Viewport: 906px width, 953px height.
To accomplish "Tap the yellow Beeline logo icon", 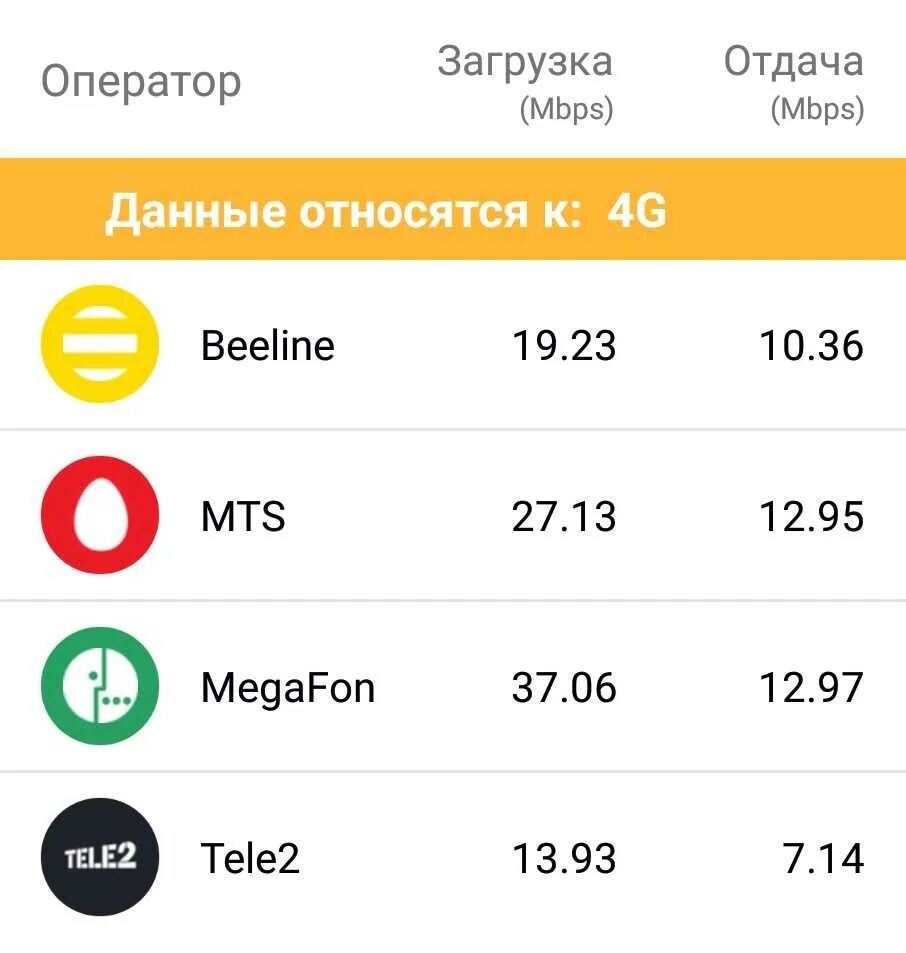I will pyautogui.click(x=100, y=344).
